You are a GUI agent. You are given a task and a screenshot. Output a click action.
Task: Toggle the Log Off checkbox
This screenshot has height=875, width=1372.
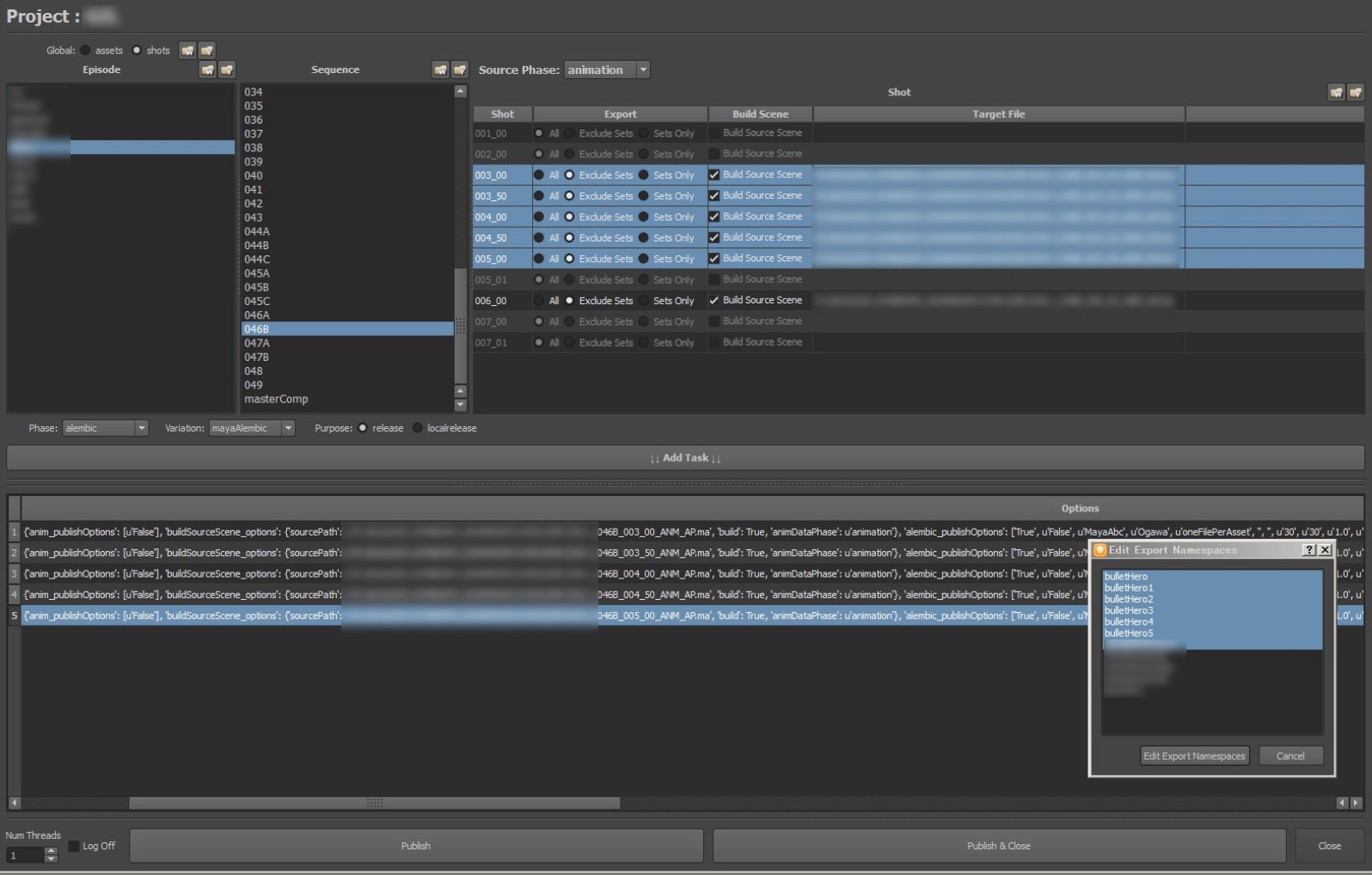pos(74,846)
